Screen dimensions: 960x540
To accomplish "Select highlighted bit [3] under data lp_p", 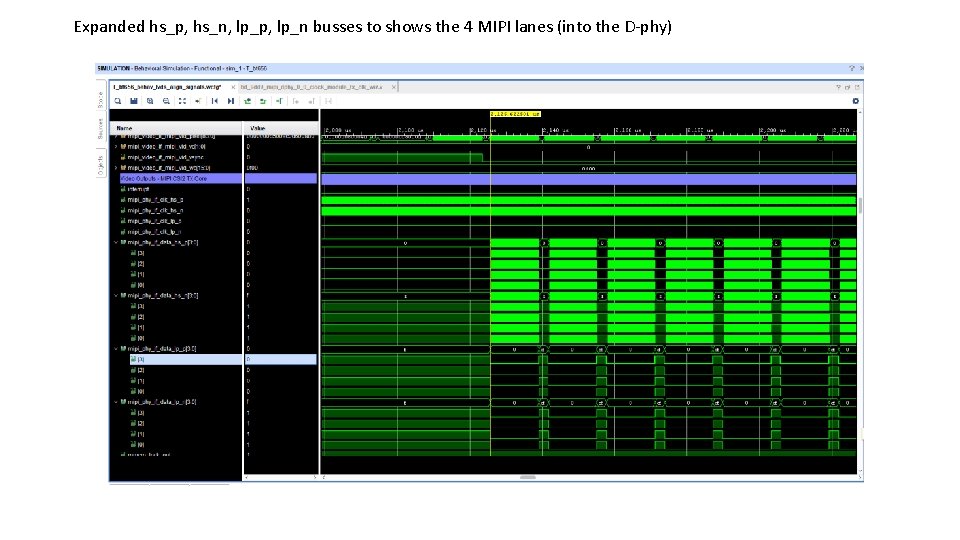I will pyautogui.click(x=186, y=359).
